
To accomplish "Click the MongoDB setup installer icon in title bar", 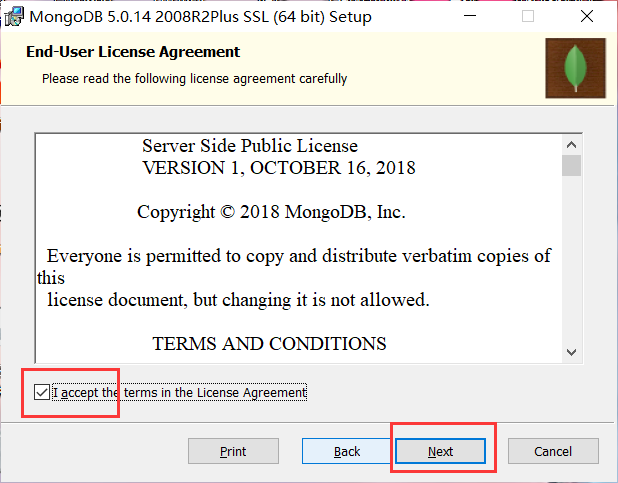I will pyautogui.click(x=14, y=17).
